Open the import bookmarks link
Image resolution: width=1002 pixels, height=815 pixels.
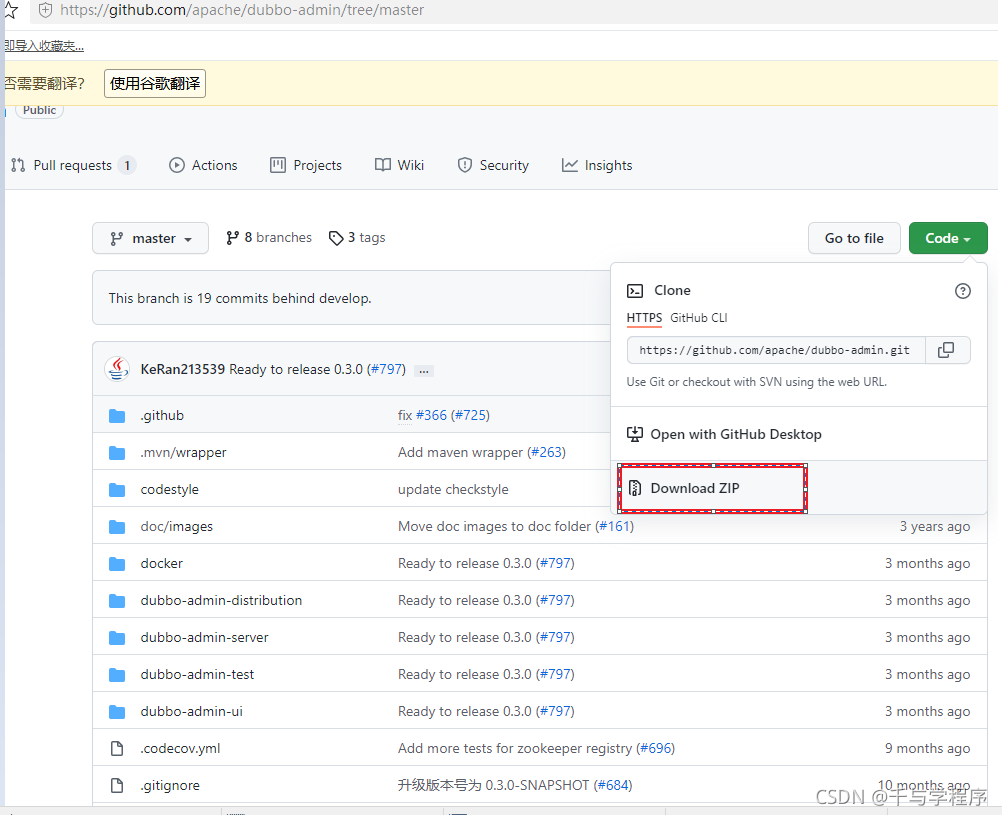[43, 46]
